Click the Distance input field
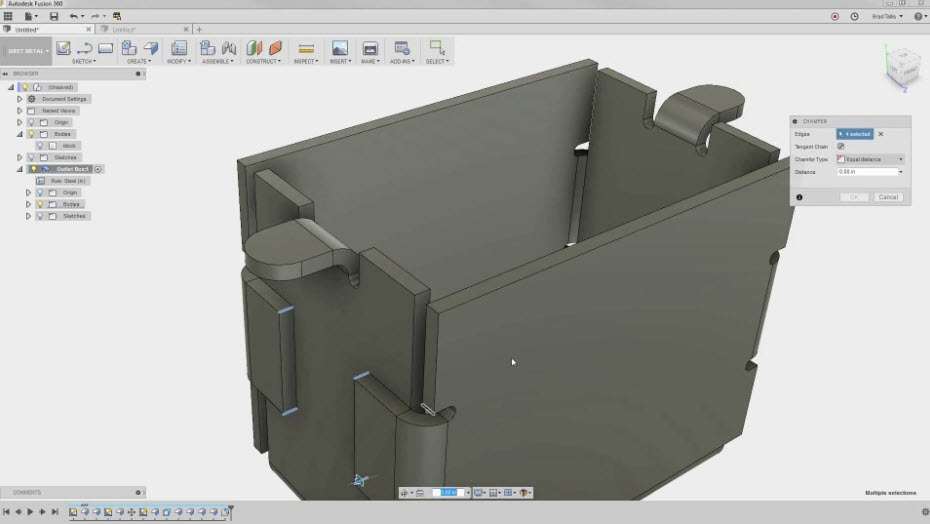This screenshot has width=930, height=524. pyautogui.click(x=866, y=172)
